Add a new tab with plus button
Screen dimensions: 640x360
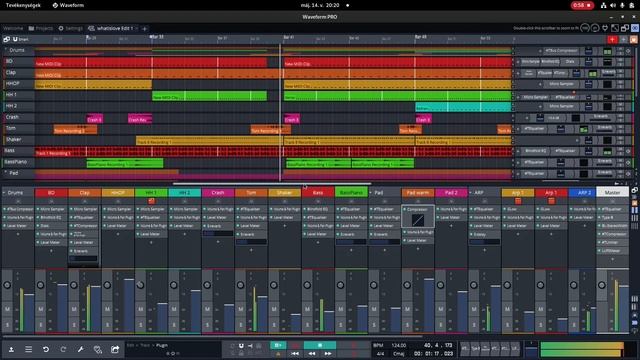click(144, 29)
